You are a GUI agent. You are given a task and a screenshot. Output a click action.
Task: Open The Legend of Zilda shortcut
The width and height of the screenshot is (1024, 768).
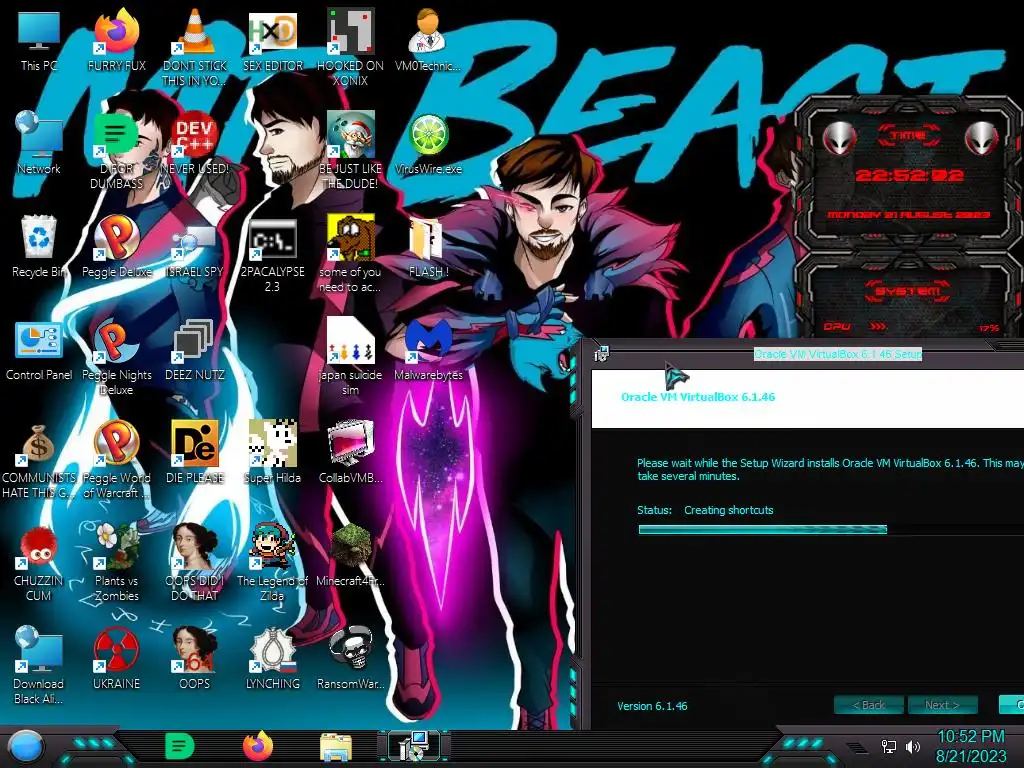point(272,562)
